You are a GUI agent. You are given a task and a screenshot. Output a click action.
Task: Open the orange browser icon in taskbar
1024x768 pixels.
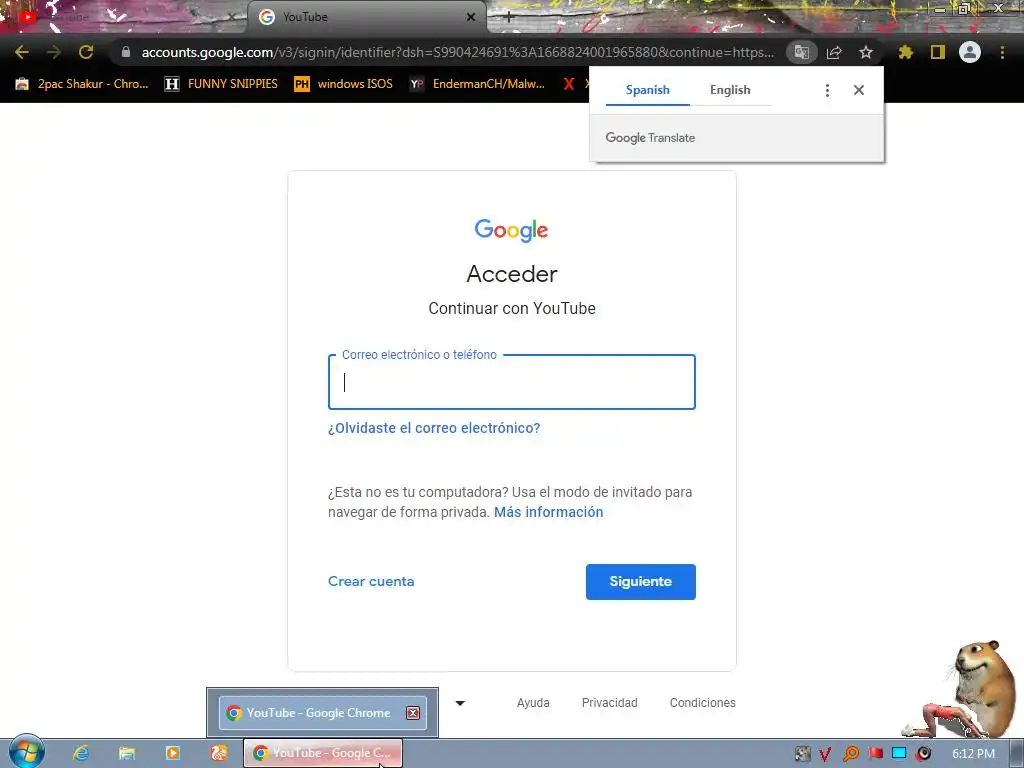click(x=219, y=753)
